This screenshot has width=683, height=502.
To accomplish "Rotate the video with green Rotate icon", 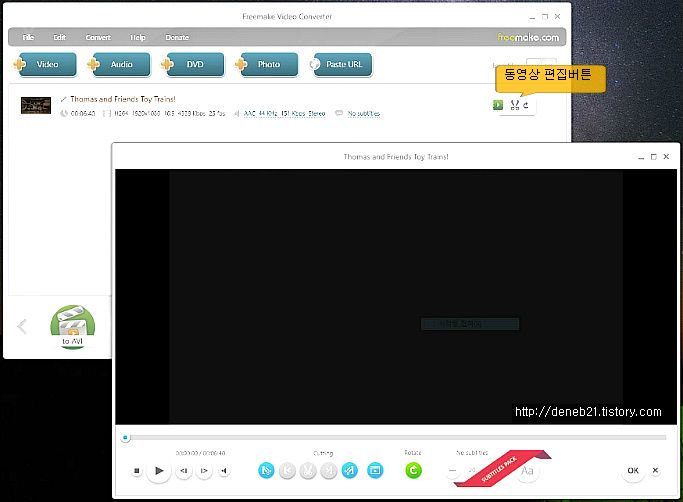I will [413, 471].
